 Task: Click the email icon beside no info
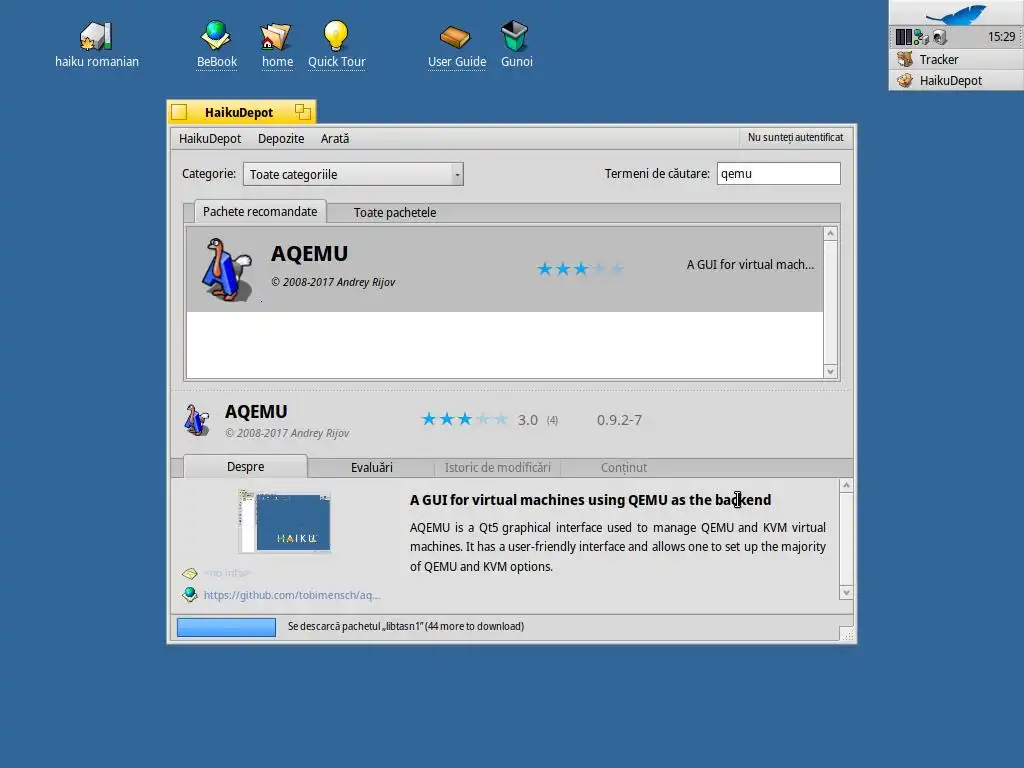(x=190, y=573)
